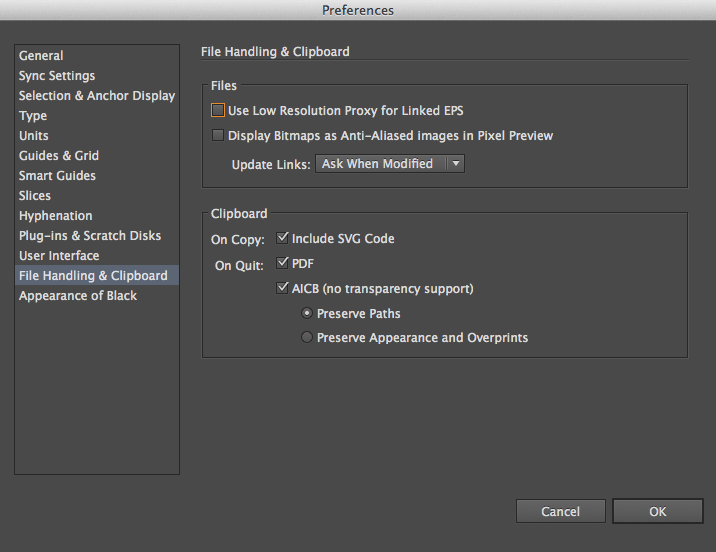
Task: Uncheck the PDF clipboard checkbox
Action: coord(283,264)
